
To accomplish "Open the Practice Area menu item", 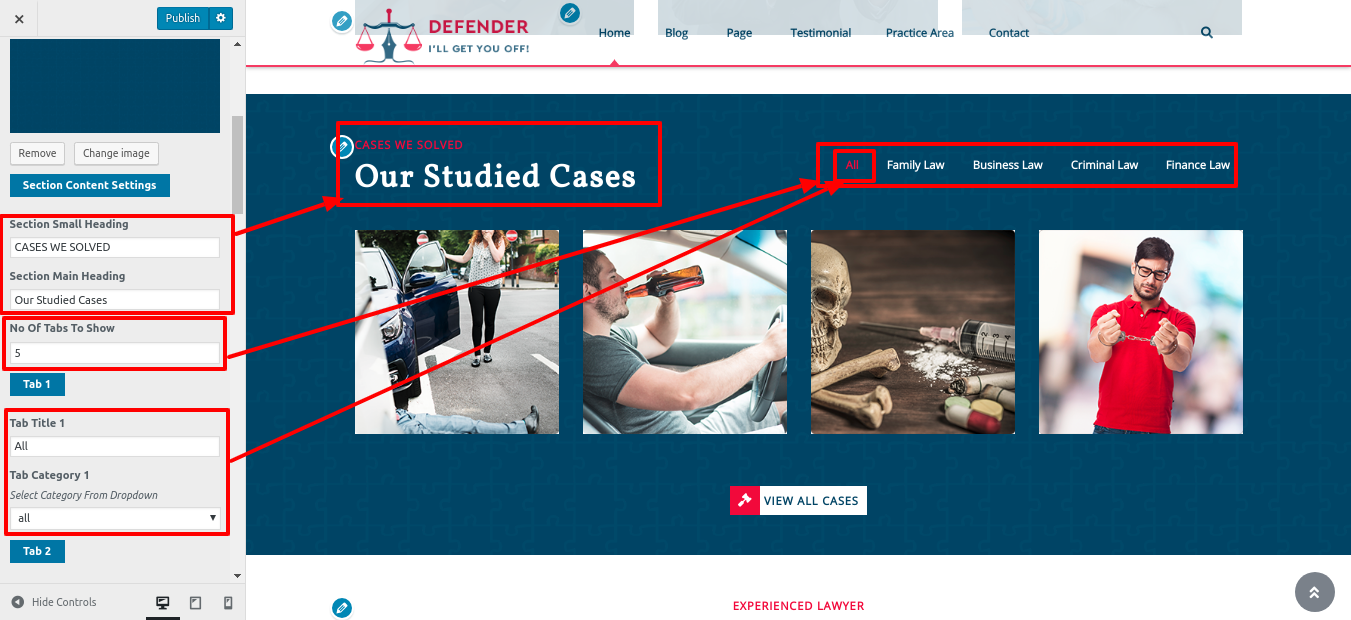I will coord(919,33).
